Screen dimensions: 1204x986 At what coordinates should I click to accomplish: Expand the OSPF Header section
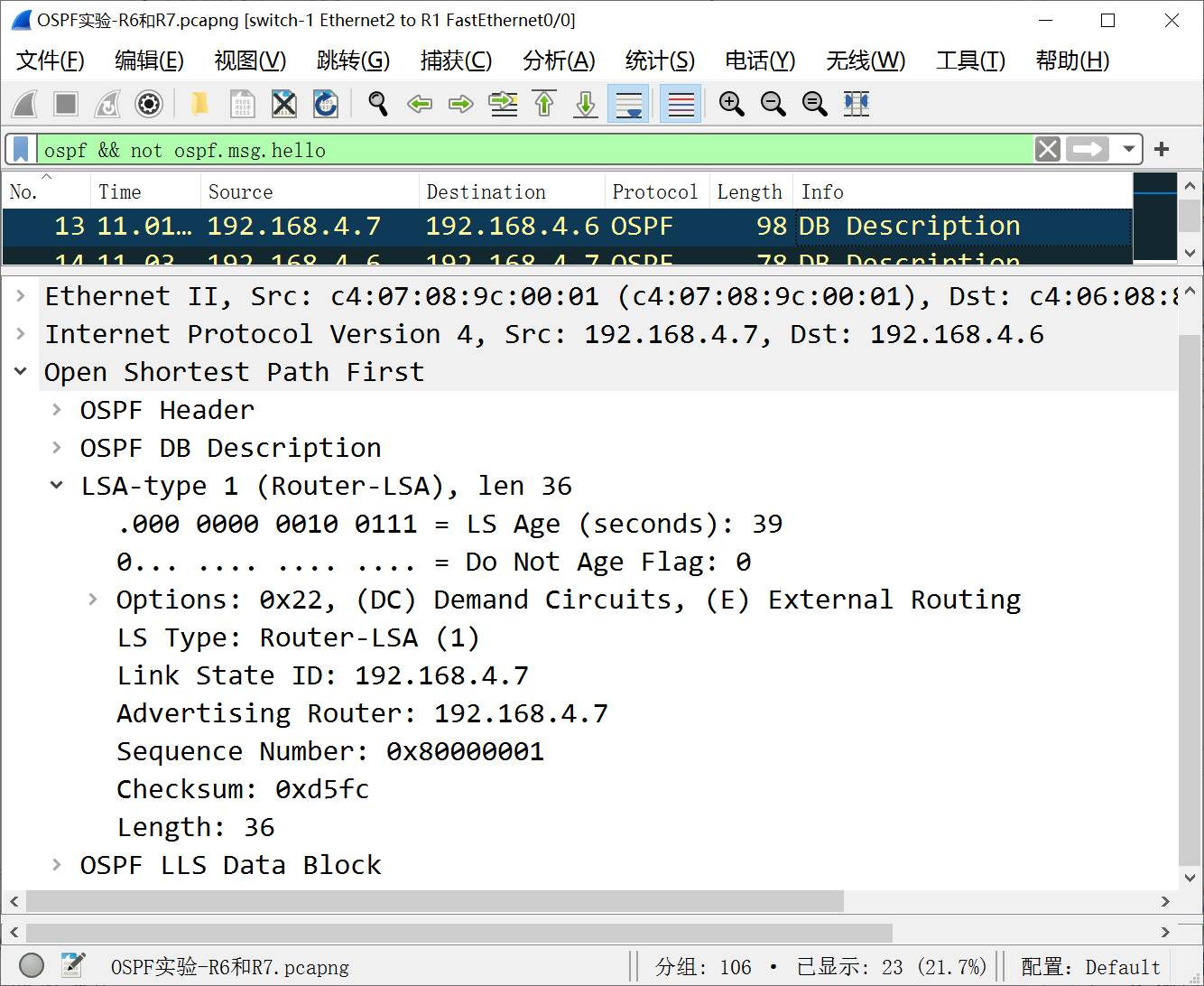point(57,410)
